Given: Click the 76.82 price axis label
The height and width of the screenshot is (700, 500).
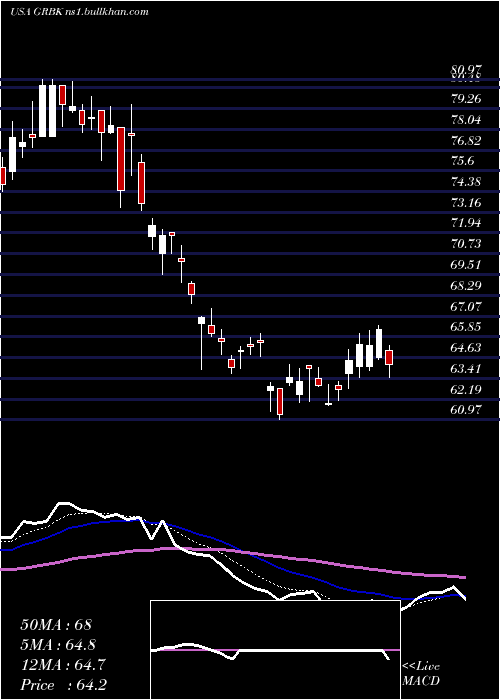Looking at the screenshot, I should pos(466,141).
